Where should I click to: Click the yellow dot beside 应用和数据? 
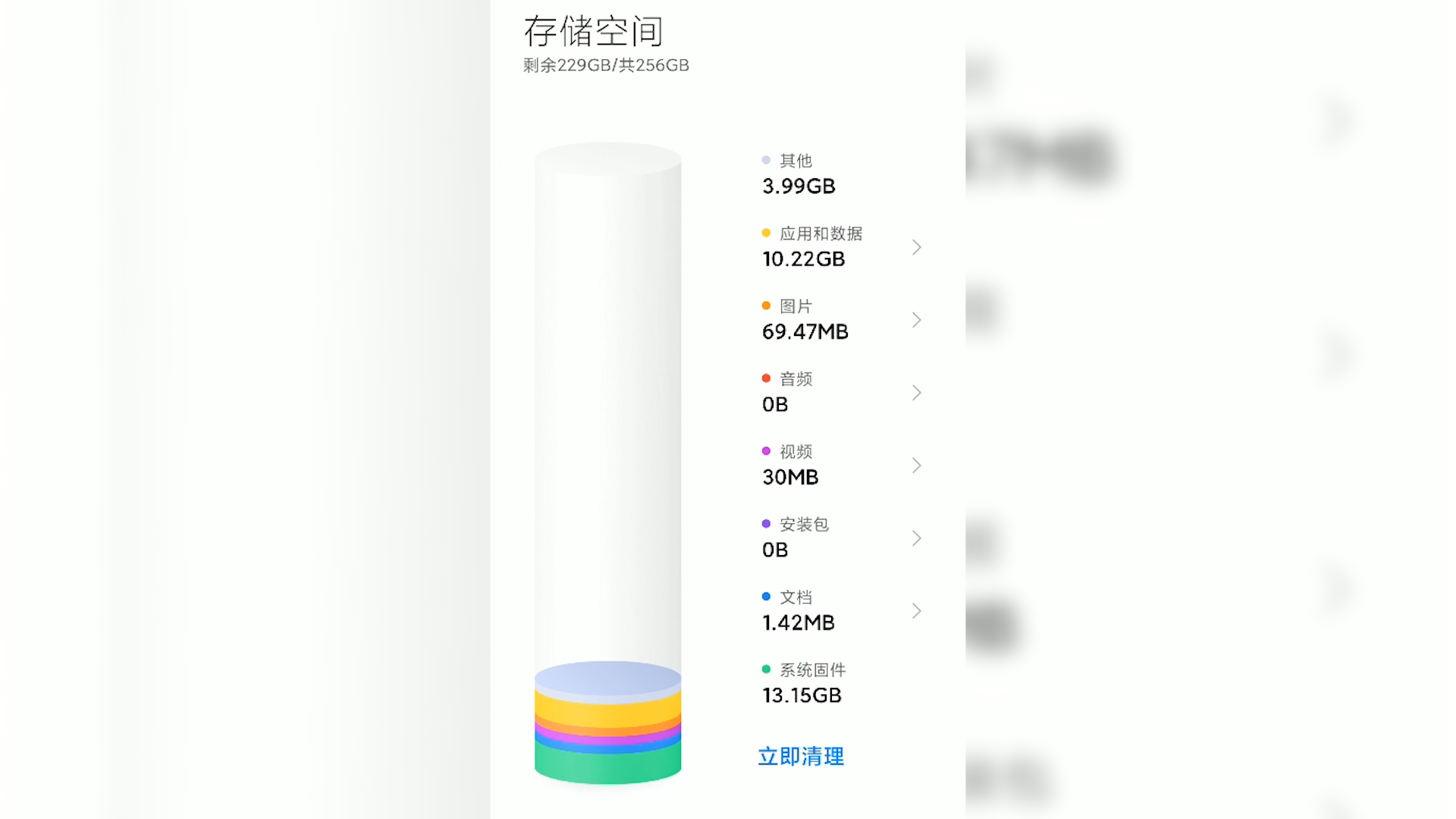coord(766,233)
